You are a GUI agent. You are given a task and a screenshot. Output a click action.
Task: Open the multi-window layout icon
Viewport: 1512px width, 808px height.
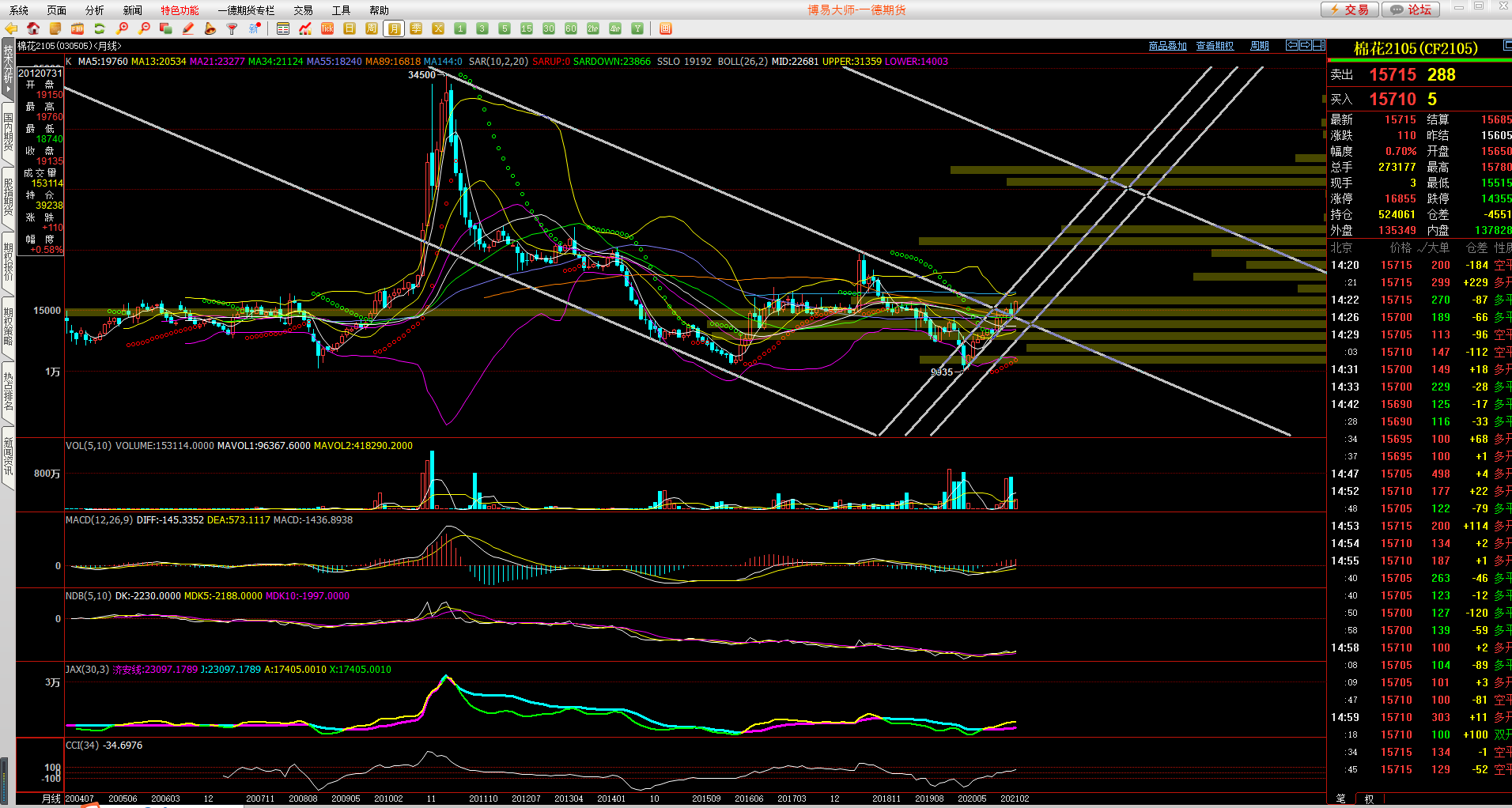coord(166,28)
